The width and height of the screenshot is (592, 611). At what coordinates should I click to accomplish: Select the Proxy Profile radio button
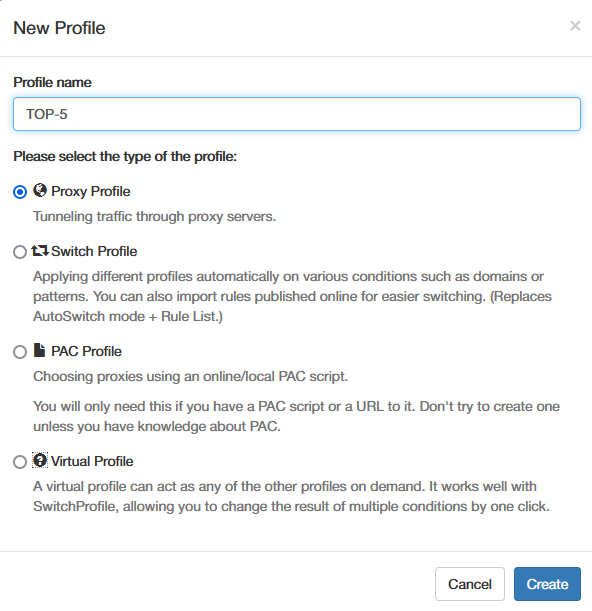click(x=20, y=192)
